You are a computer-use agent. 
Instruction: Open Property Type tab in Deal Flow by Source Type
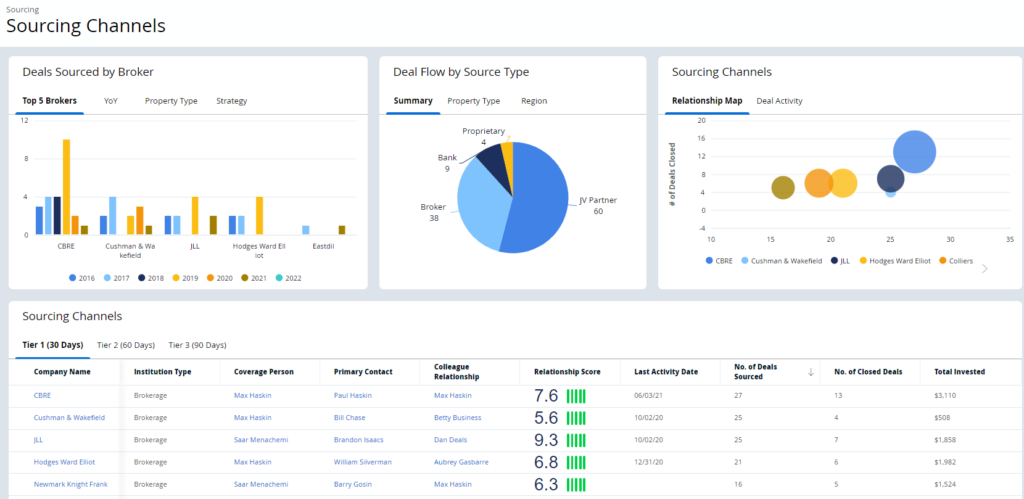[x=473, y=101]
